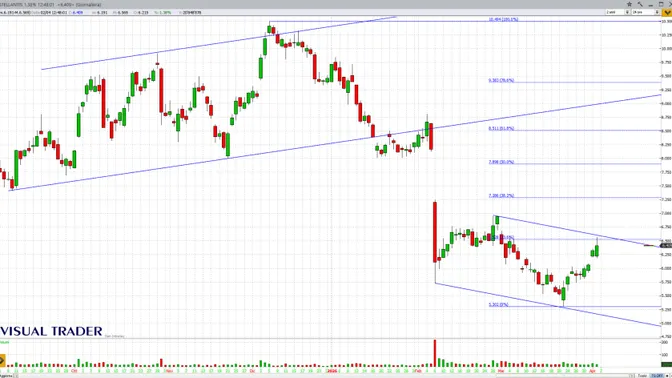This screenshot has width=672, height=378.
Task: Click the 61.8% Fibonacci level label
Action: (501, 128)
